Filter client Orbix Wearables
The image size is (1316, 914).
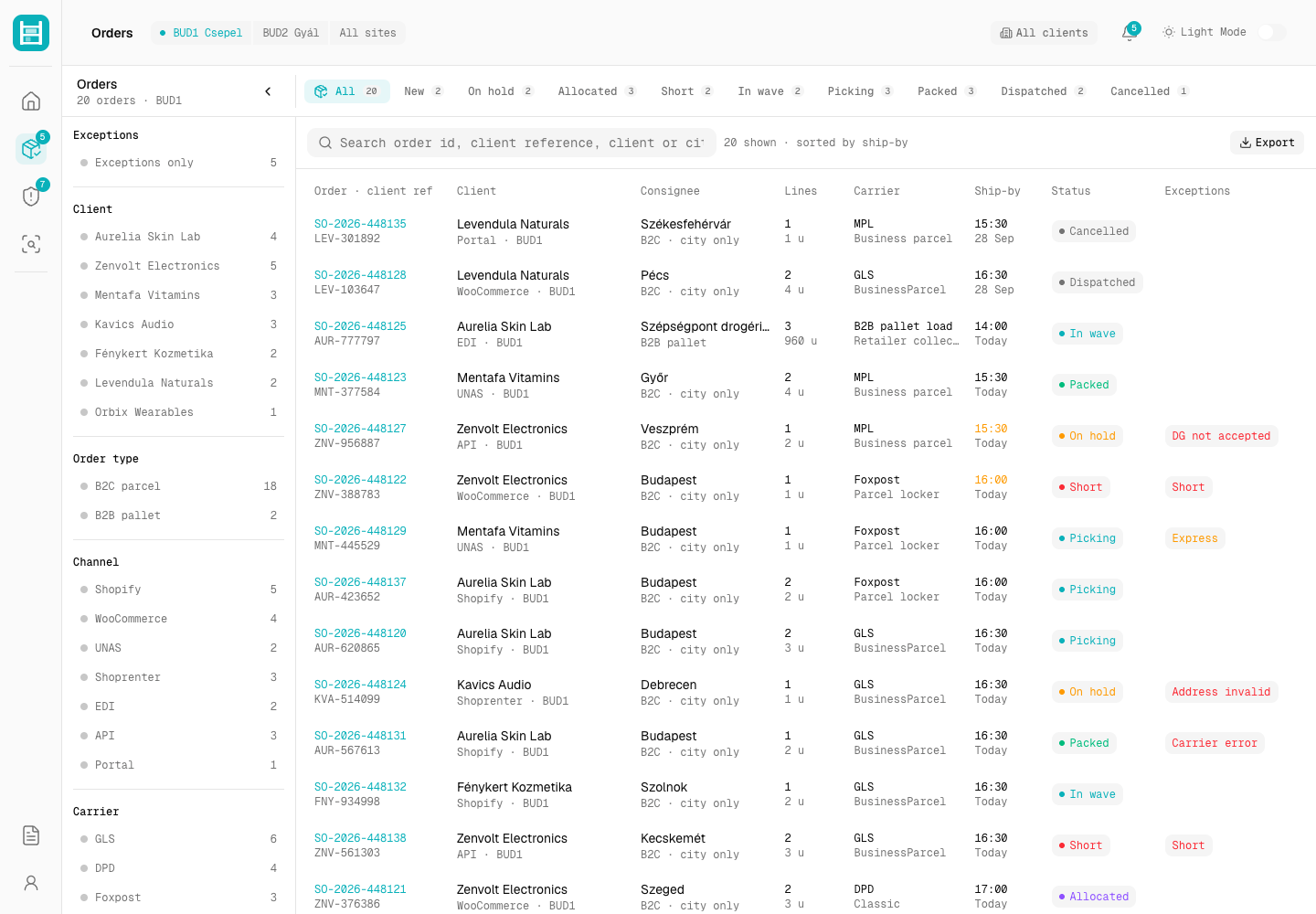coord(179,412)
